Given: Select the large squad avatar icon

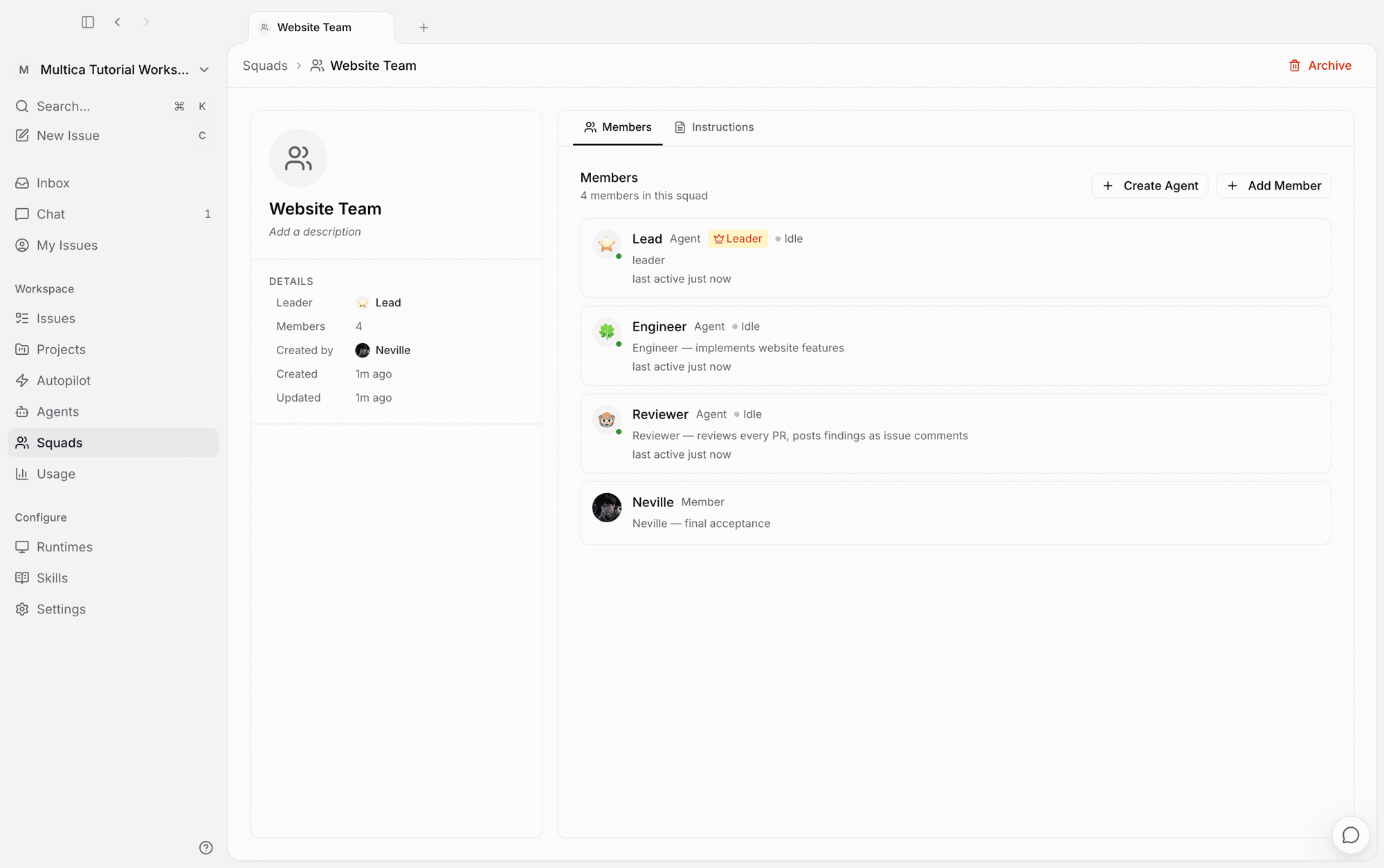Looking at the screenshot, I should point(298,158).
